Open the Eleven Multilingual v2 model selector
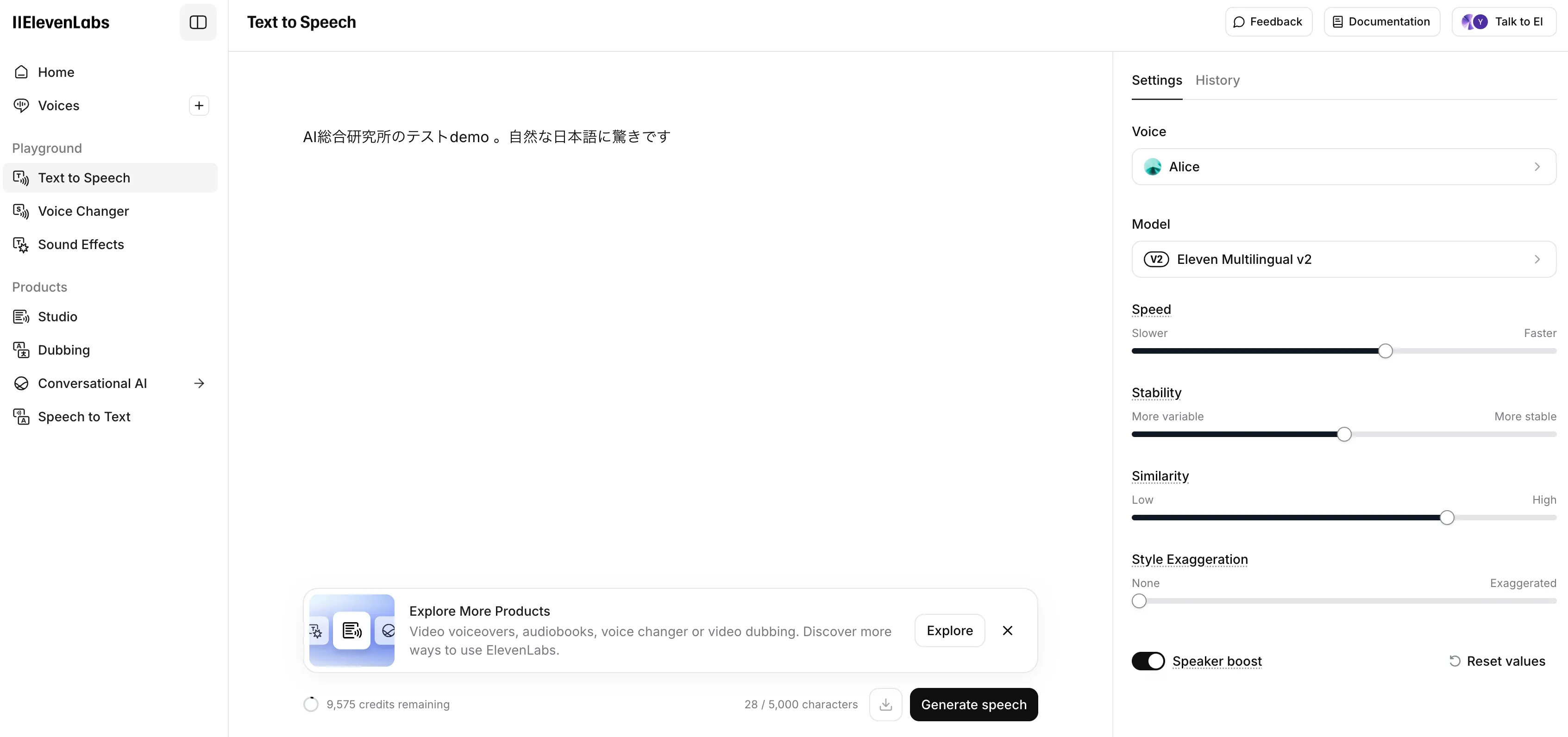Viewport: 1568px width, 737px height. click(x=1343, y=259)
